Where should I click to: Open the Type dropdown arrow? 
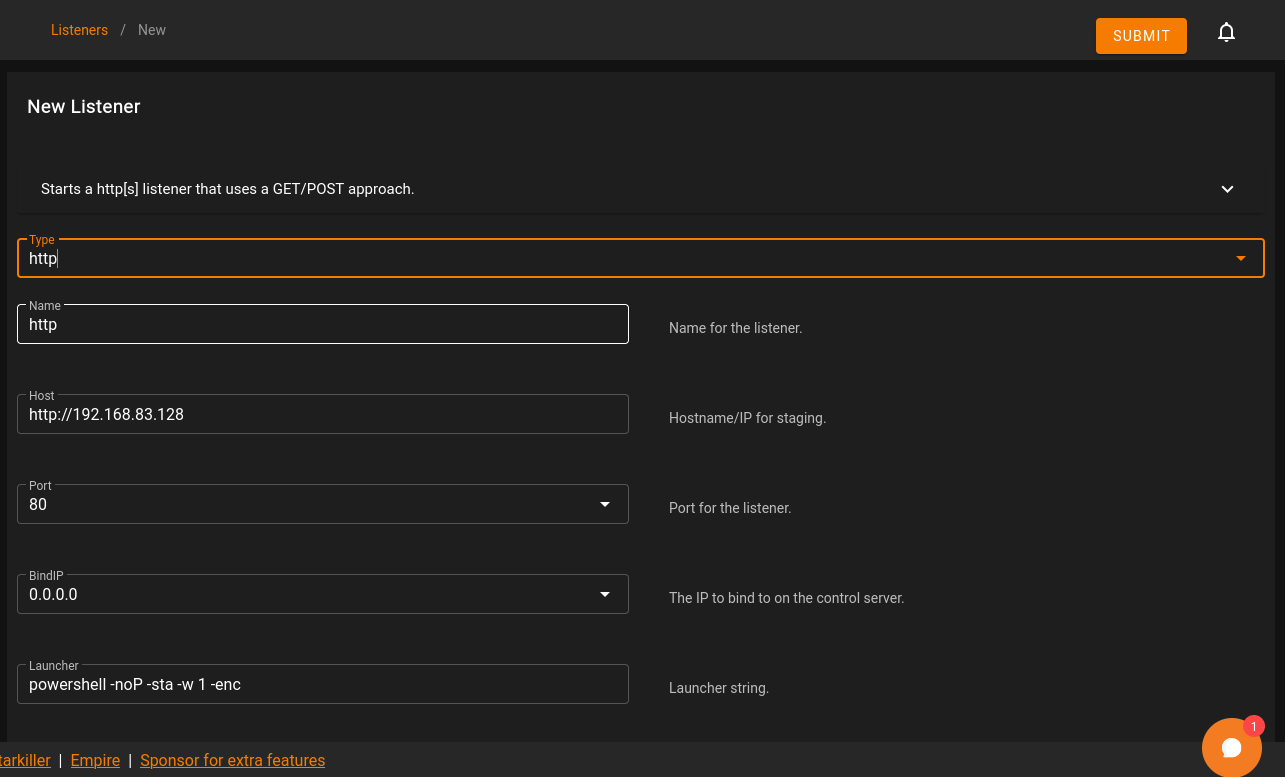coord(1241,258)
